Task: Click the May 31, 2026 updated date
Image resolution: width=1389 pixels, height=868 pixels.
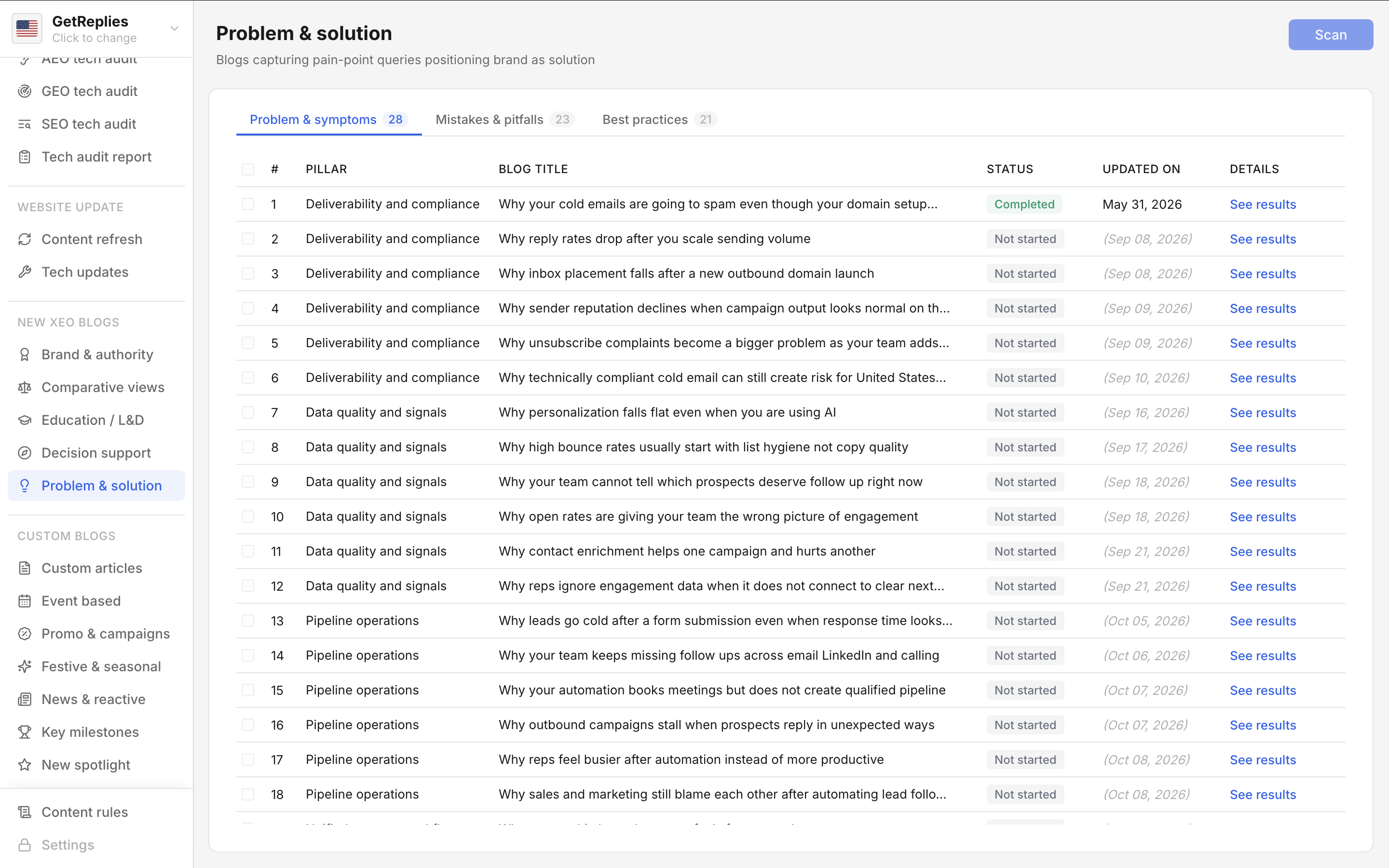Action: click(1142, 204)
